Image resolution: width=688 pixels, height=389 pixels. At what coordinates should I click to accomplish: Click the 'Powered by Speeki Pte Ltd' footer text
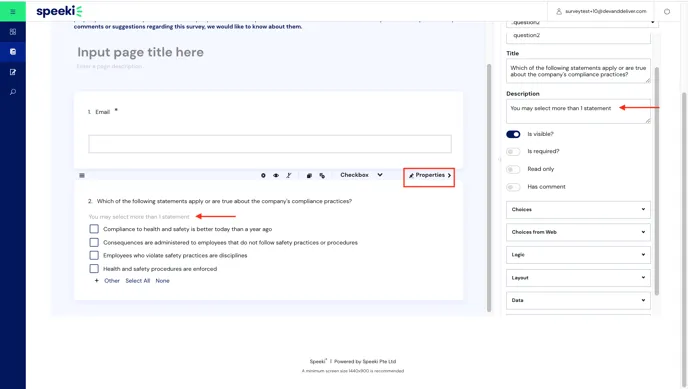coord(365,362)
